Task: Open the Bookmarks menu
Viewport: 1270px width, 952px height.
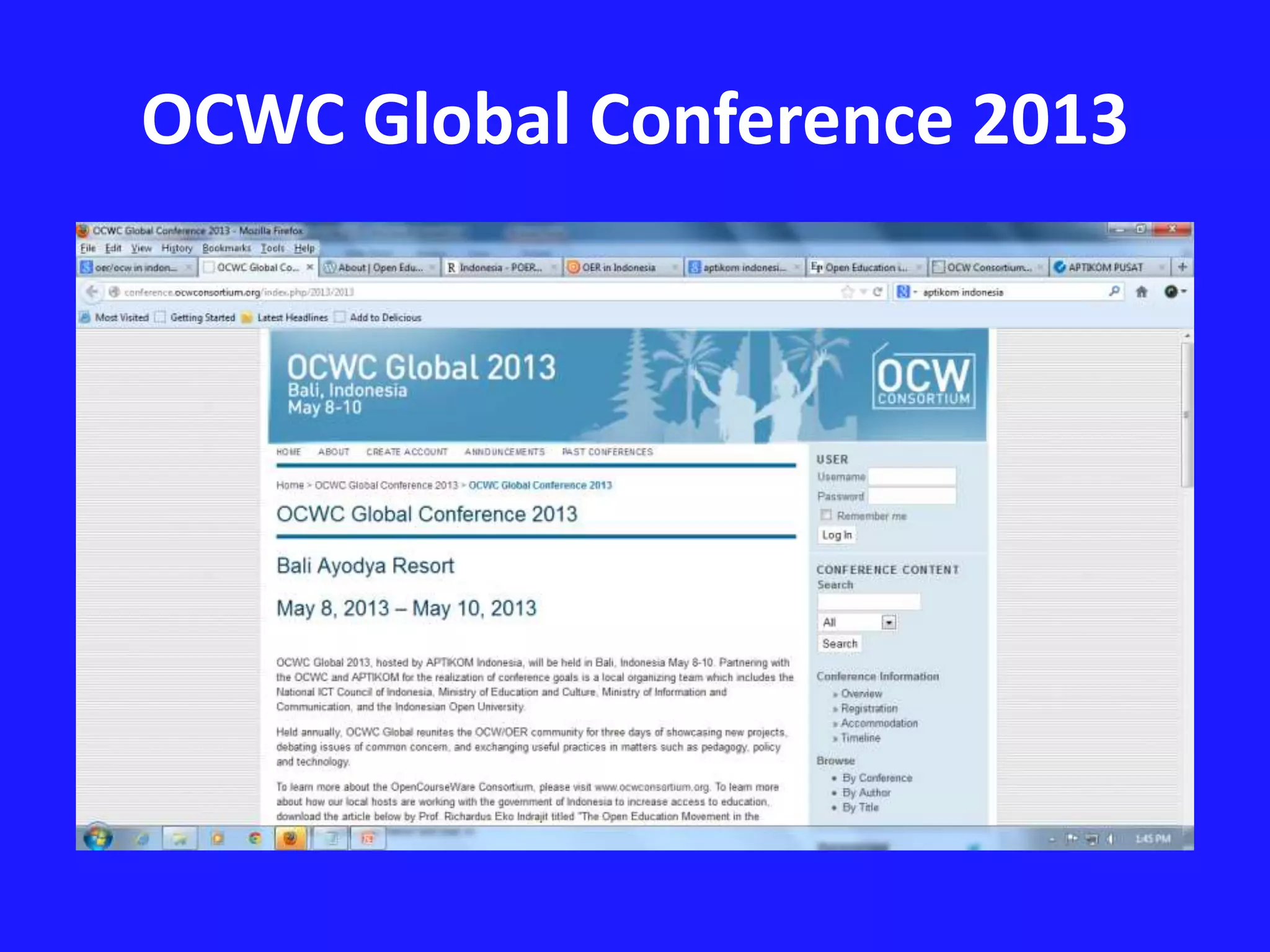Action: point(226,249)
